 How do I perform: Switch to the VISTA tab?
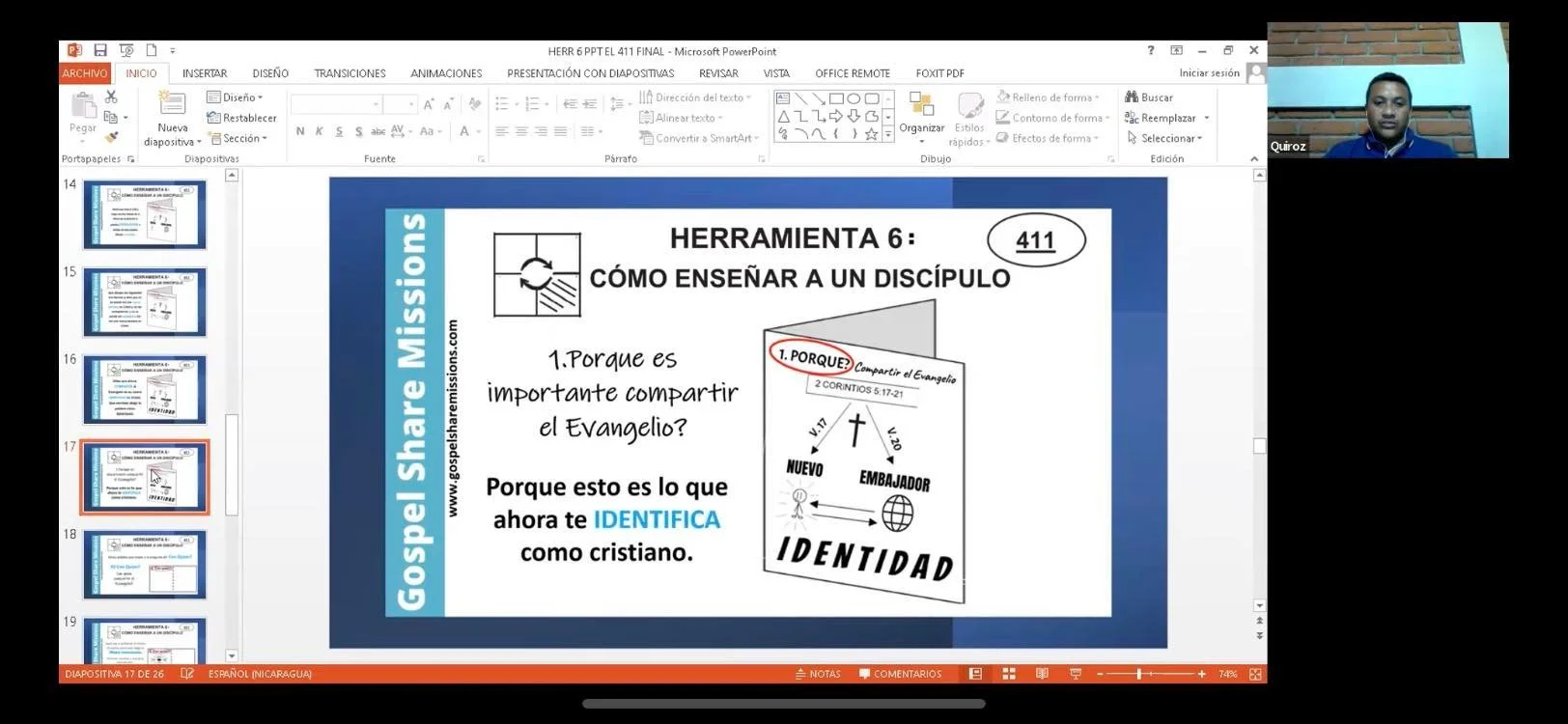click(776, 73)
